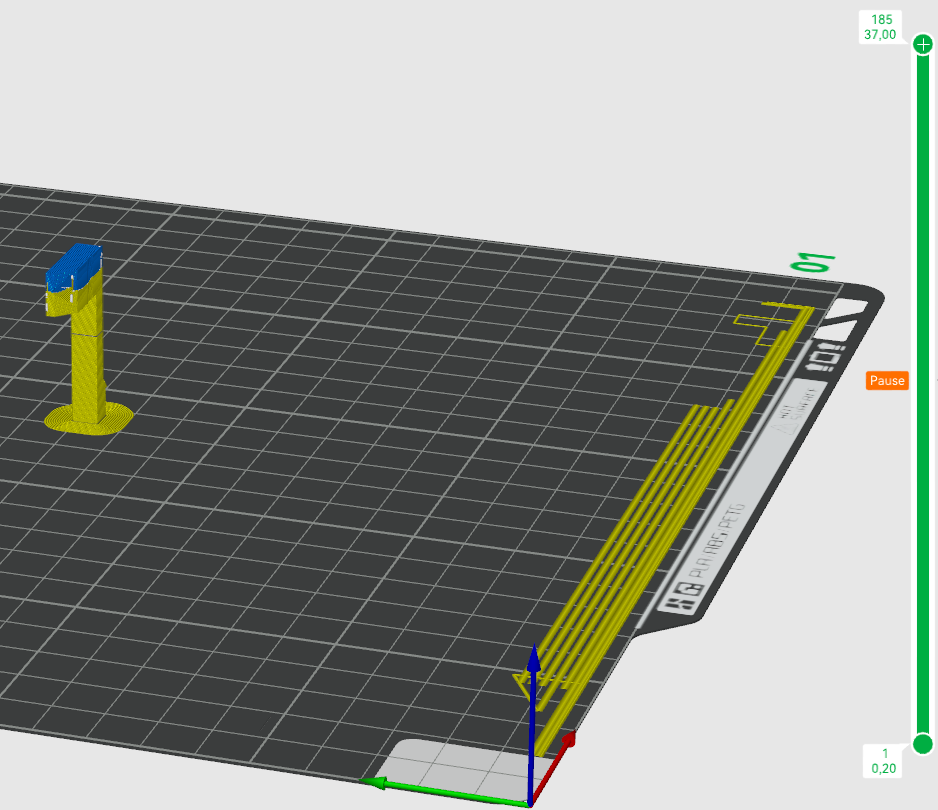Viewport: 938px width, 810px height.
Task: Click the bottom layer slider handle
Action: point(922,744)
